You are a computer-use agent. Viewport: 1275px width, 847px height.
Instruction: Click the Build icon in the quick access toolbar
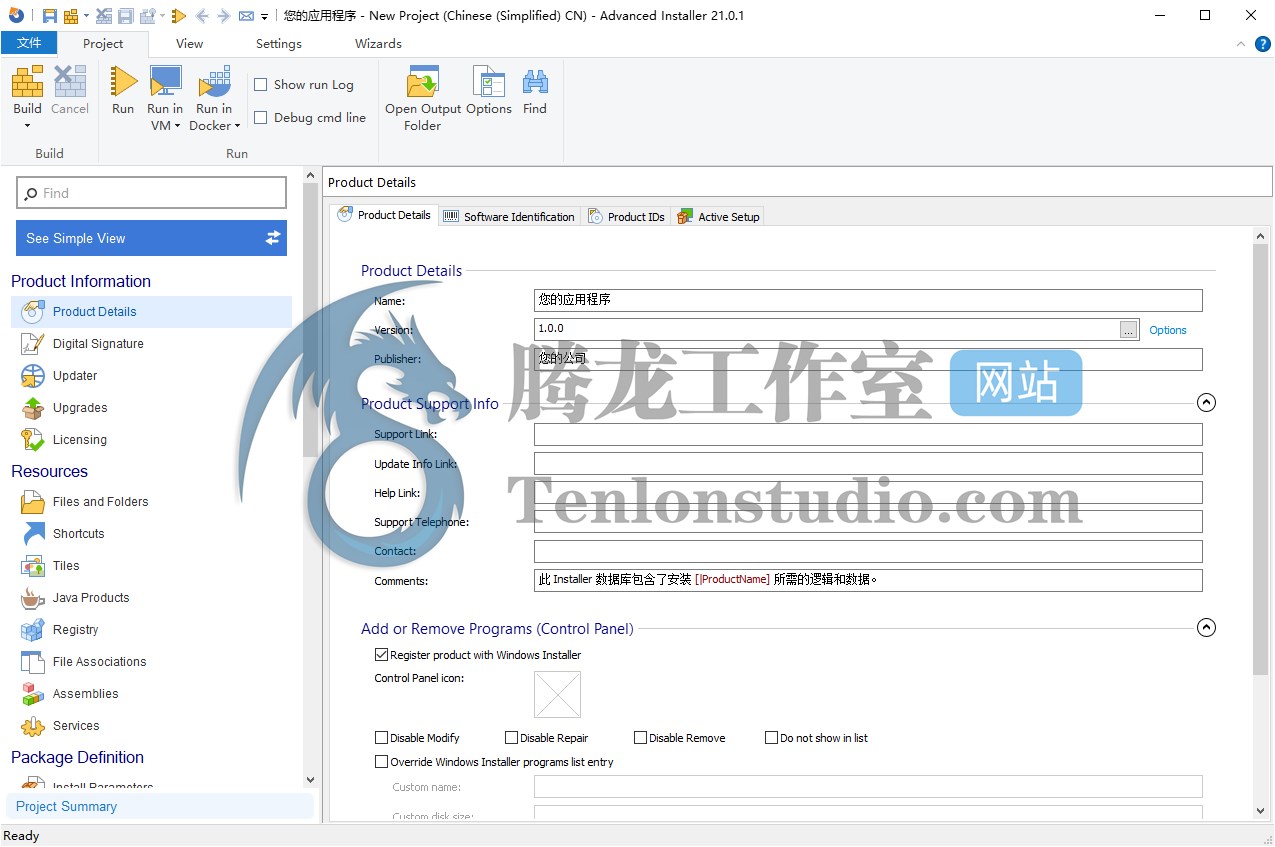pyautogui.click(x=71, y=16)
